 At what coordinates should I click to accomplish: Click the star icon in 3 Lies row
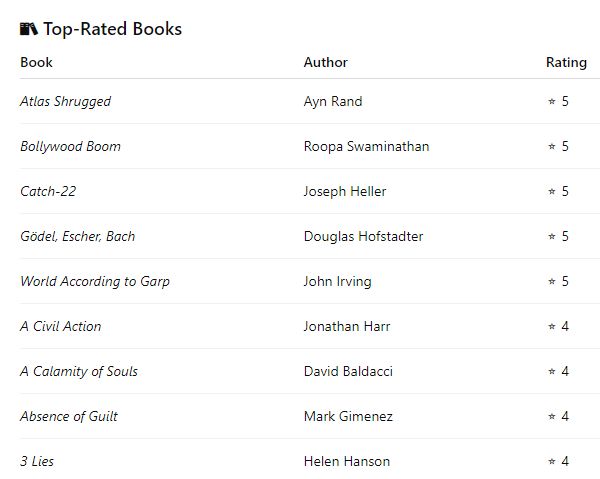[x=551, y=462]
